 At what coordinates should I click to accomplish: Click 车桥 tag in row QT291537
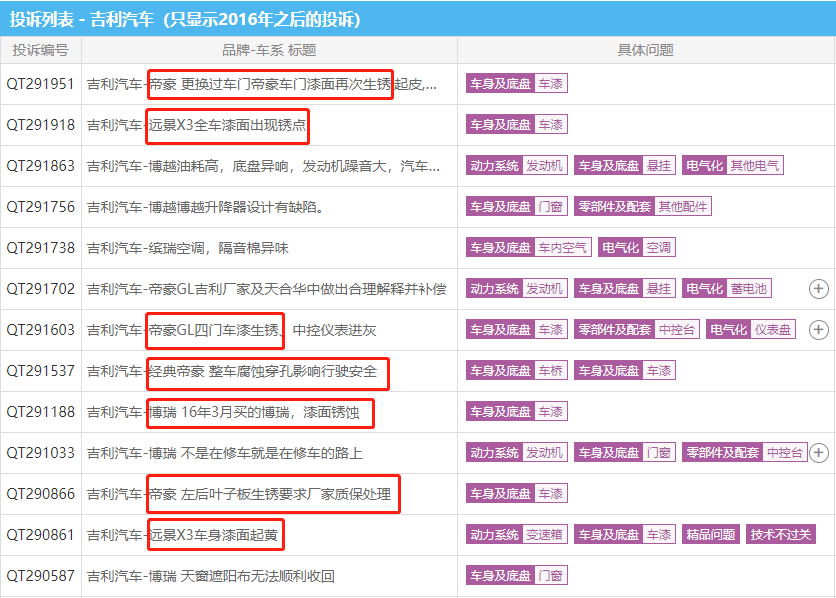tap(551, 371)
